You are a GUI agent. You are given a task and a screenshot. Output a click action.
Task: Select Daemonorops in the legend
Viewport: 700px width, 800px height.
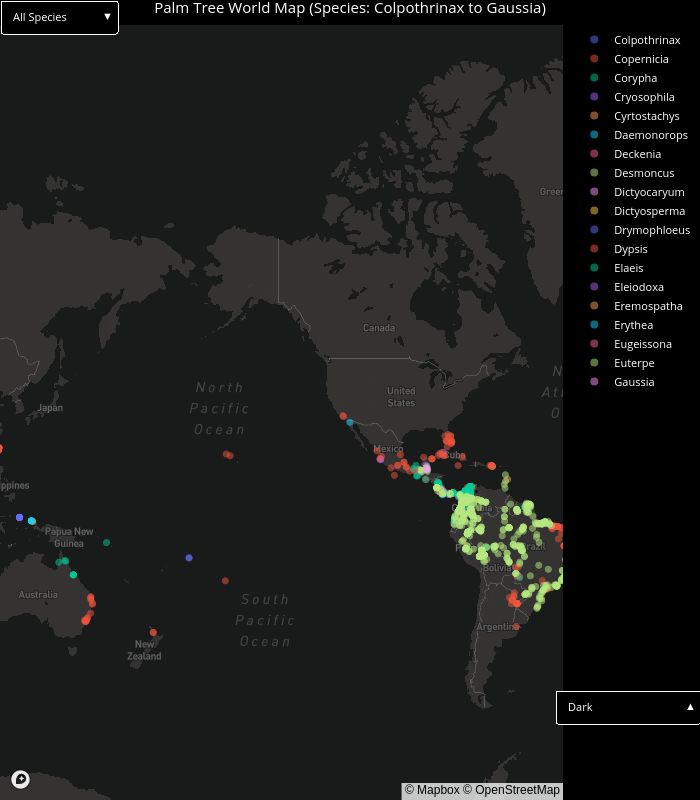pyautogui.click(x=650, y=135)
